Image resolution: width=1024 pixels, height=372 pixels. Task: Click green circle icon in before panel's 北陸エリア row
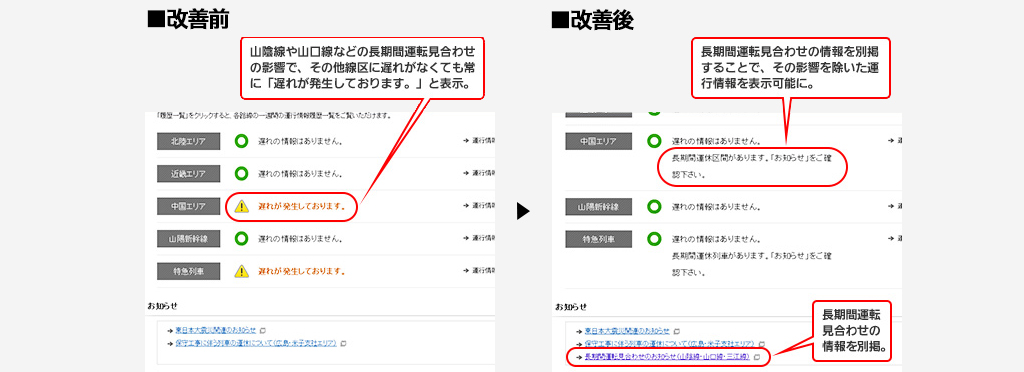tap(242, 141)
